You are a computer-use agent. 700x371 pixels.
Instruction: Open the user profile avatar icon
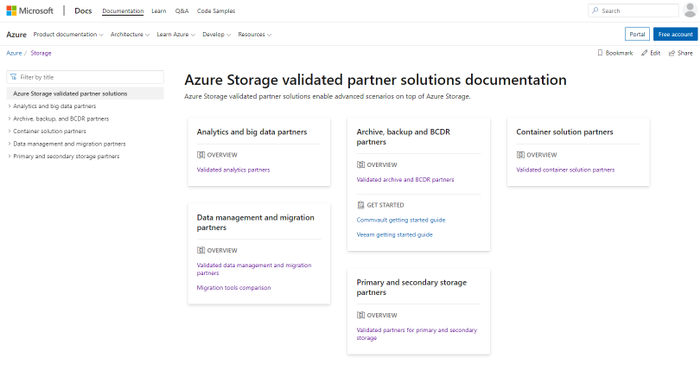[x=690, y=10]
